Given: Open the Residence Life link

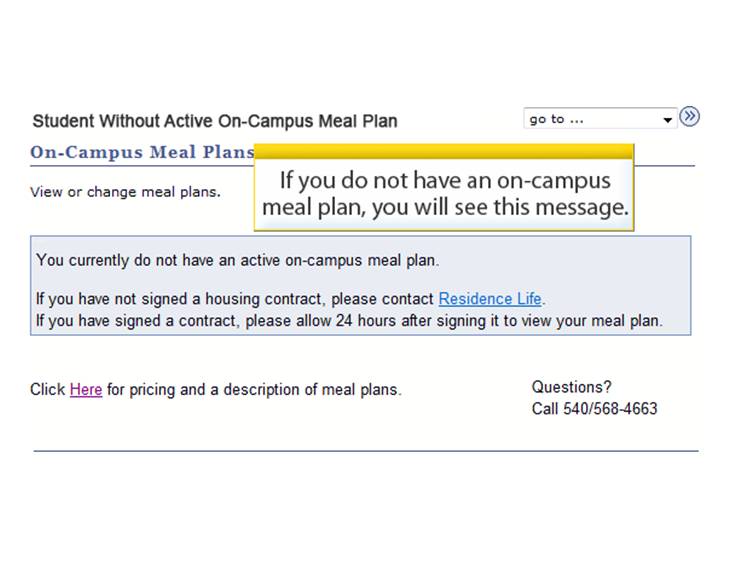Looking at the screenshot, I should [490, 299].
